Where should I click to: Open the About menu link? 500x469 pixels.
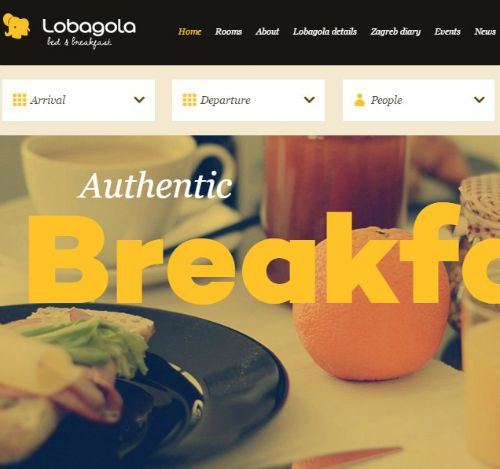[x=267, y=32]
